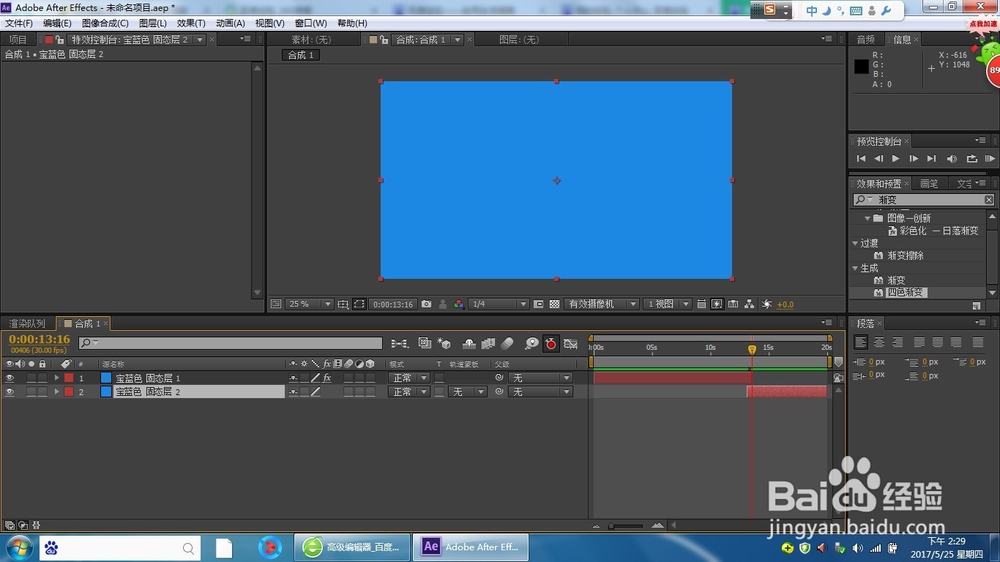Open the timeline button in viewer footer

click(x=733, y=304)
